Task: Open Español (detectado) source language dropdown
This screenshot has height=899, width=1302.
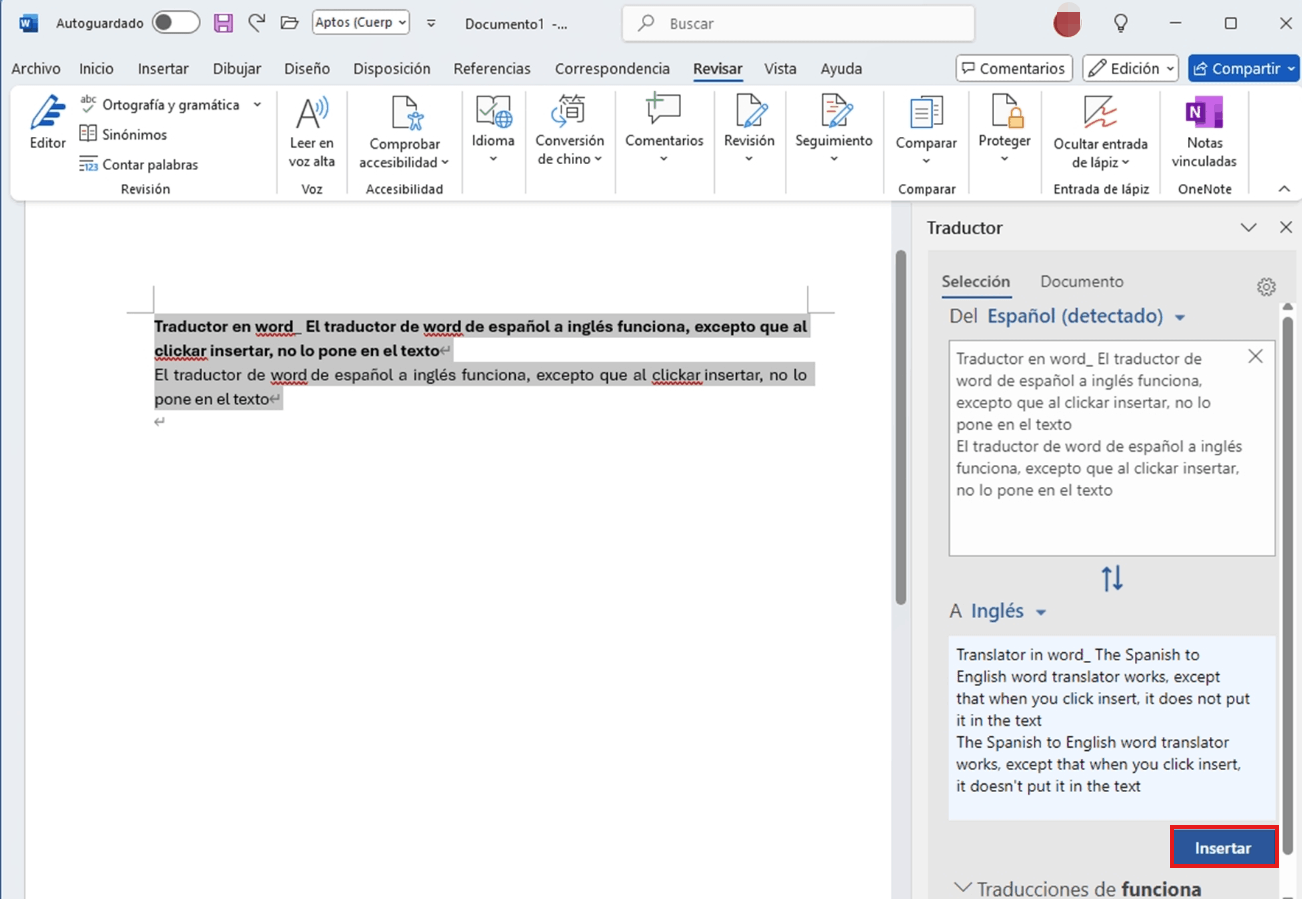Action: [1086, 316]
